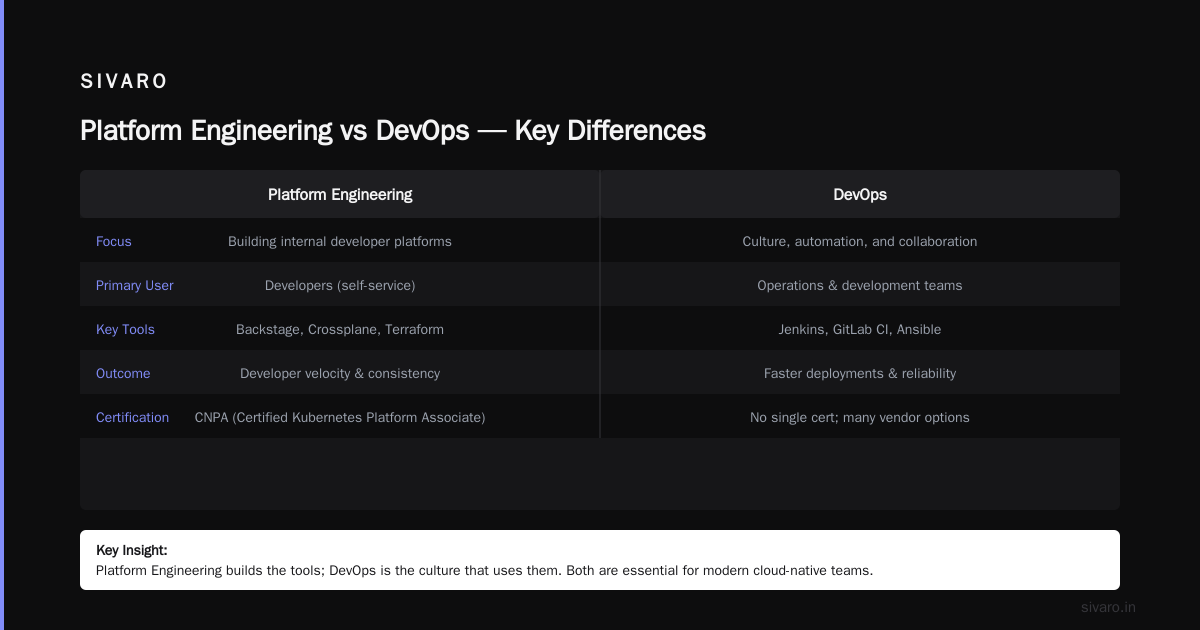Select the DevOps column header
This screenshot has height=630, width=1200.
[860, 194]
